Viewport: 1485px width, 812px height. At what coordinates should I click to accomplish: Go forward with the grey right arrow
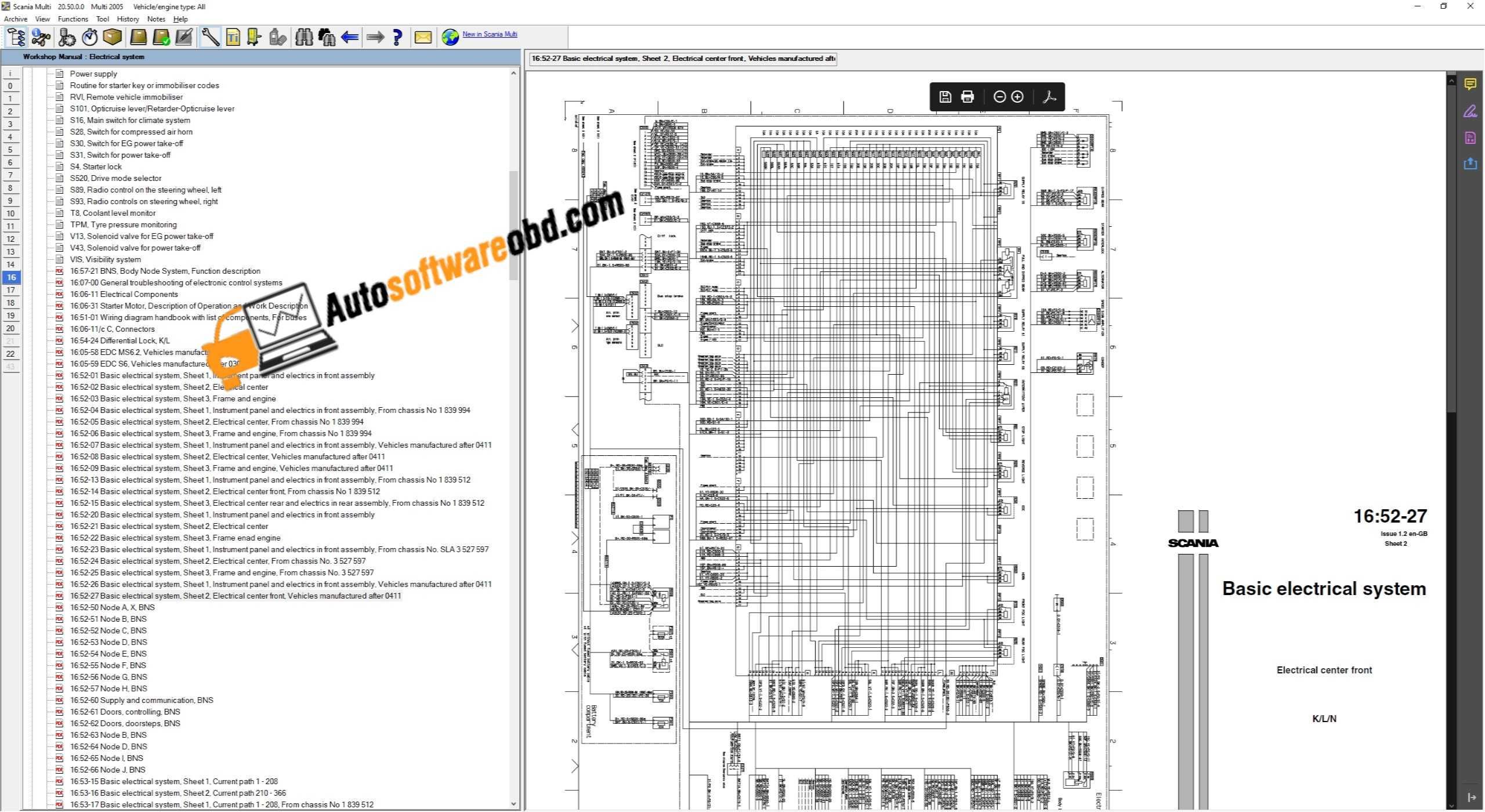[x=375, y=37]
